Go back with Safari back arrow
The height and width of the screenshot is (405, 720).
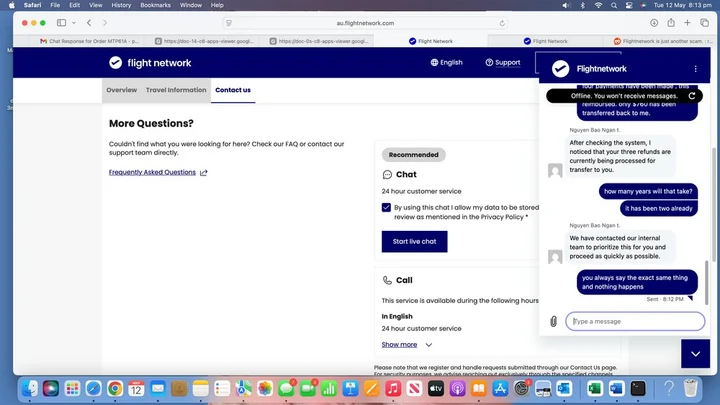click(89, 22)
